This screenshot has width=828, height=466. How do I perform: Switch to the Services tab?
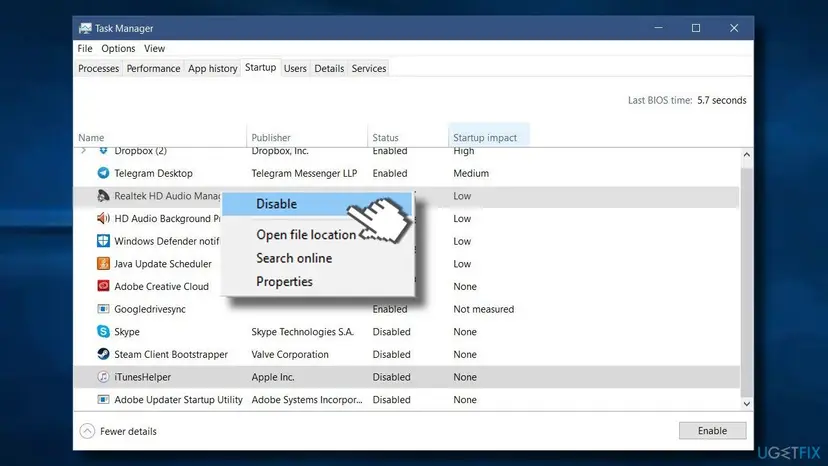coord(369,69)
